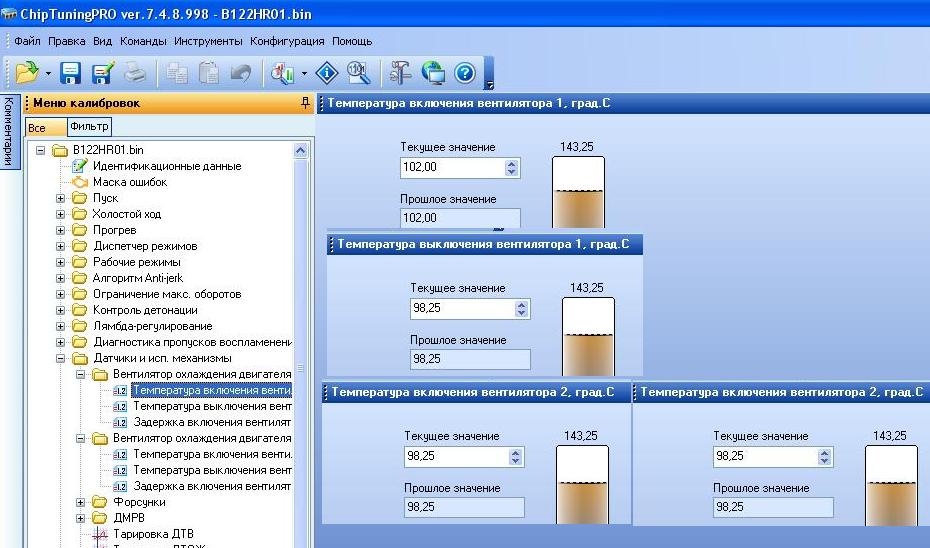This screenshot has height=548, width=930.
Task: Click Температура выключения вентилятора 1 panel title
Action: pyautogui.click(x=483, y=244)
